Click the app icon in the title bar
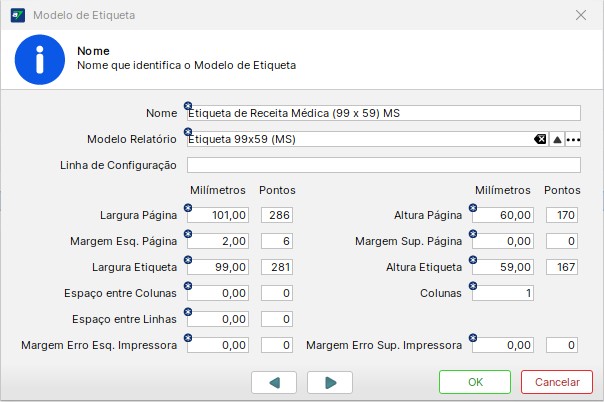This screenshot has width=604, height=402. [x=18, y=15]
